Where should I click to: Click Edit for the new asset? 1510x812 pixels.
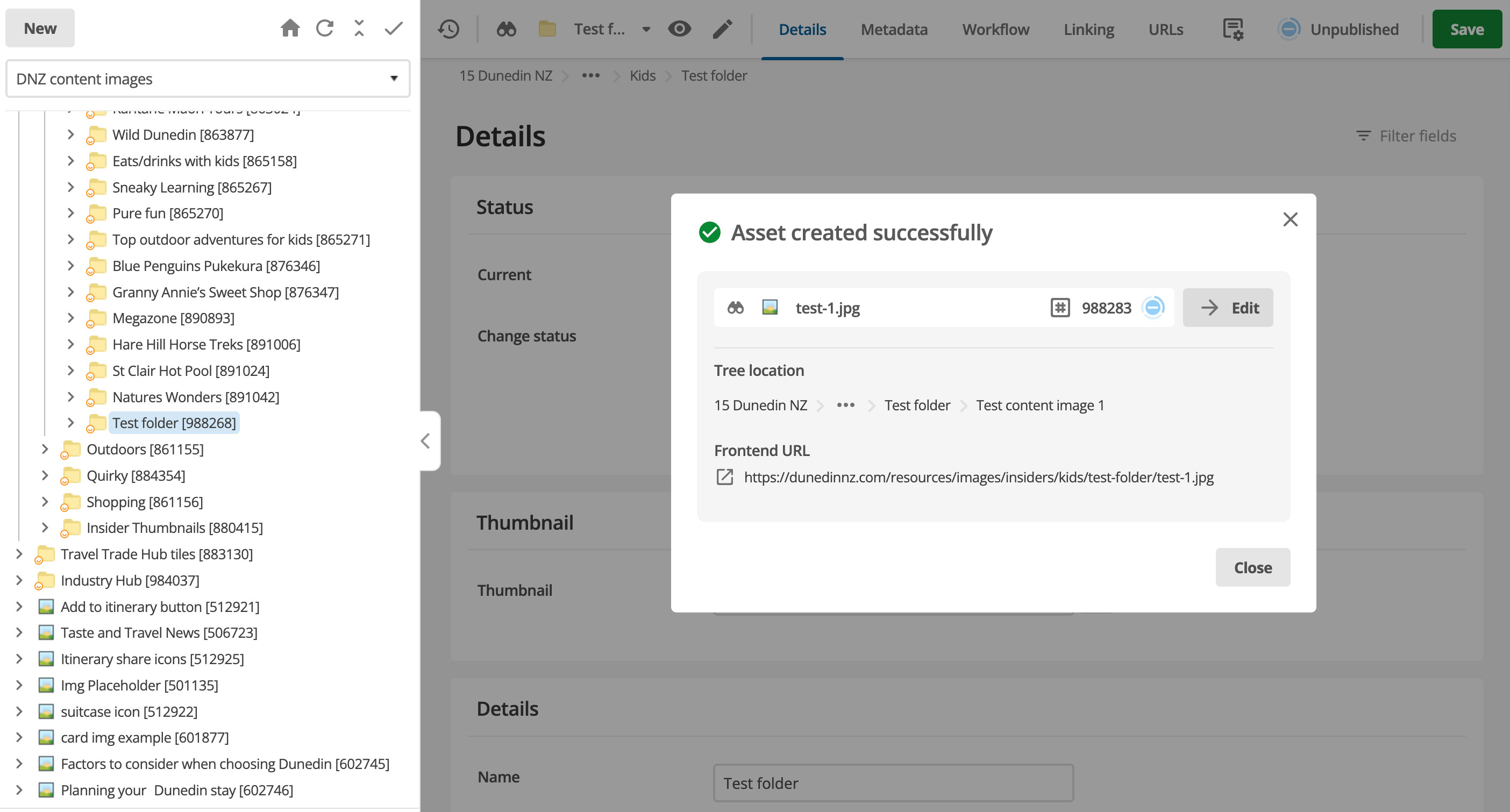point(1228,308)
